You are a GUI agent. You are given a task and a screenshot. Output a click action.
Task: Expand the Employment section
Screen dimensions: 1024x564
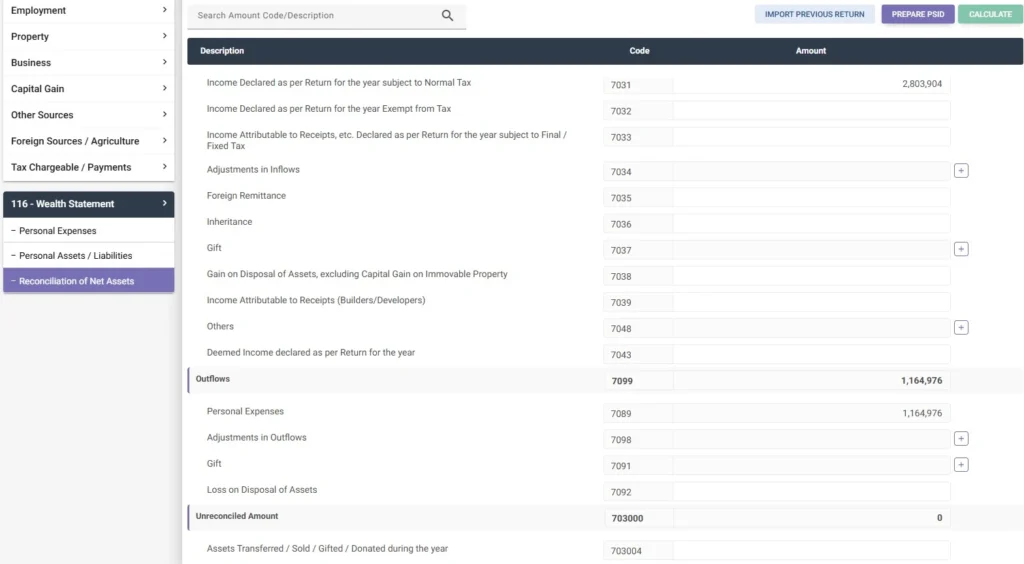pyautogui.click(x=89, y=10)
